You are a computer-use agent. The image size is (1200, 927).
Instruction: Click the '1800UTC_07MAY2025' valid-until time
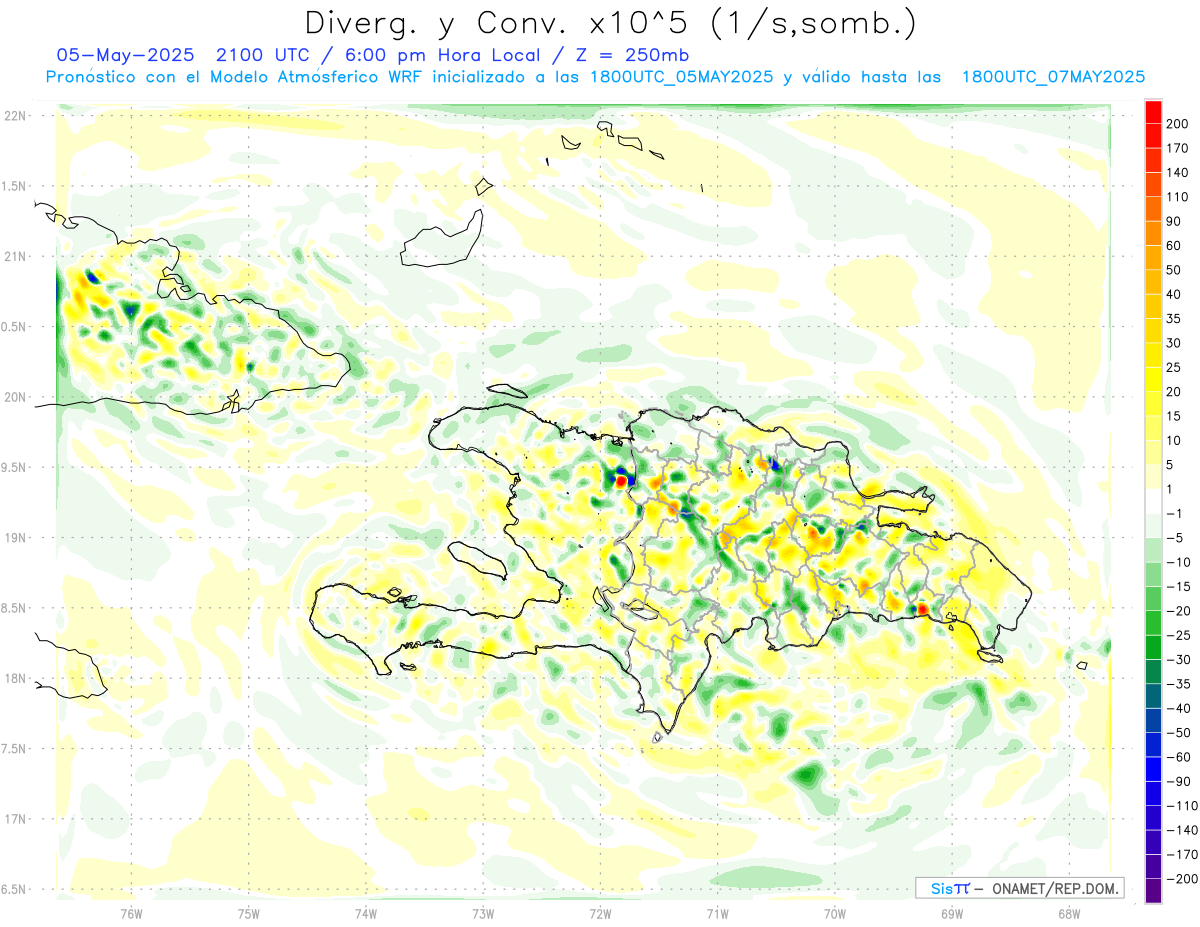[1053, 77]
